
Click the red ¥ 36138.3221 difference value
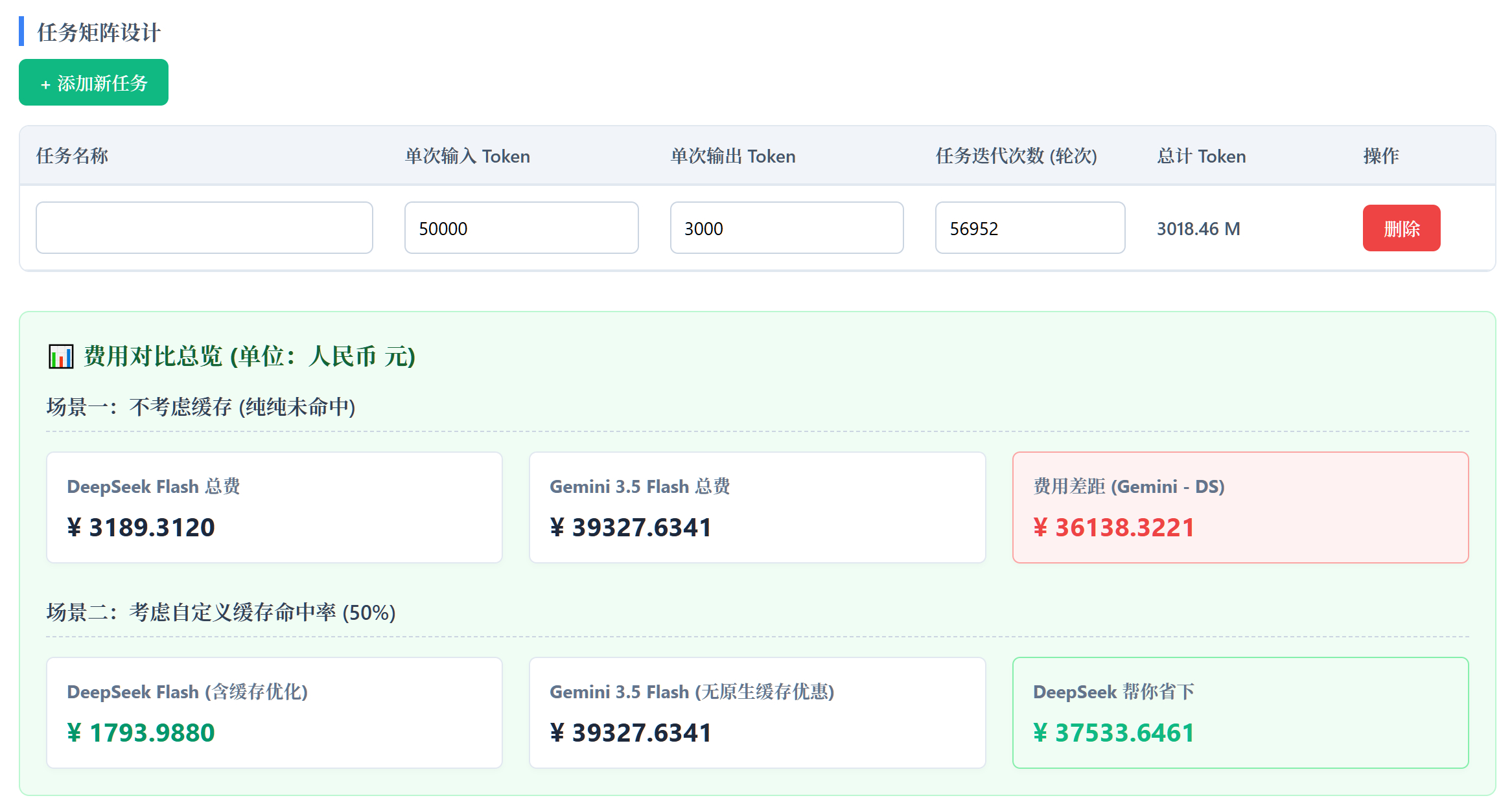pyautogui.click(x=1113, y=527)
